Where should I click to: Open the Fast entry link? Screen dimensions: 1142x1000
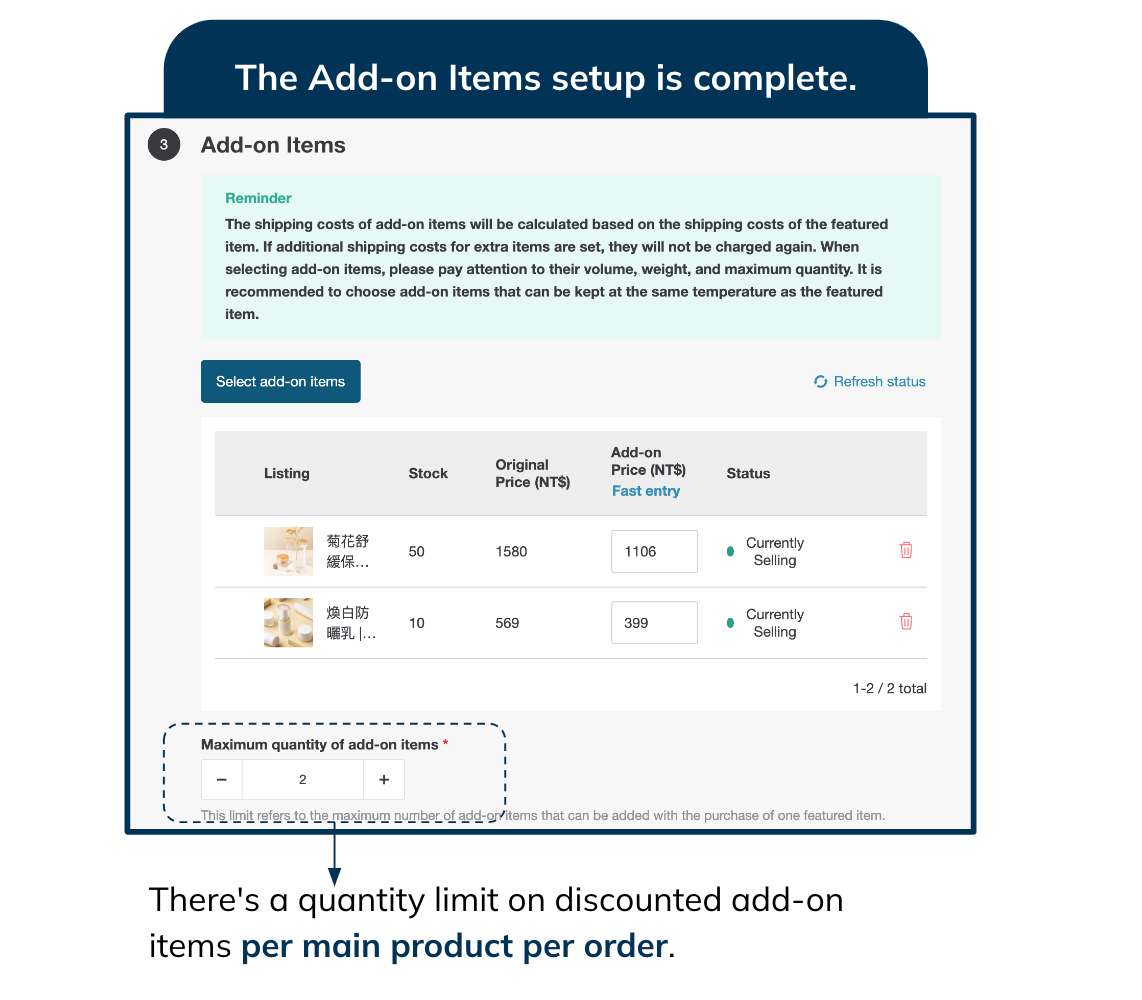646,490
